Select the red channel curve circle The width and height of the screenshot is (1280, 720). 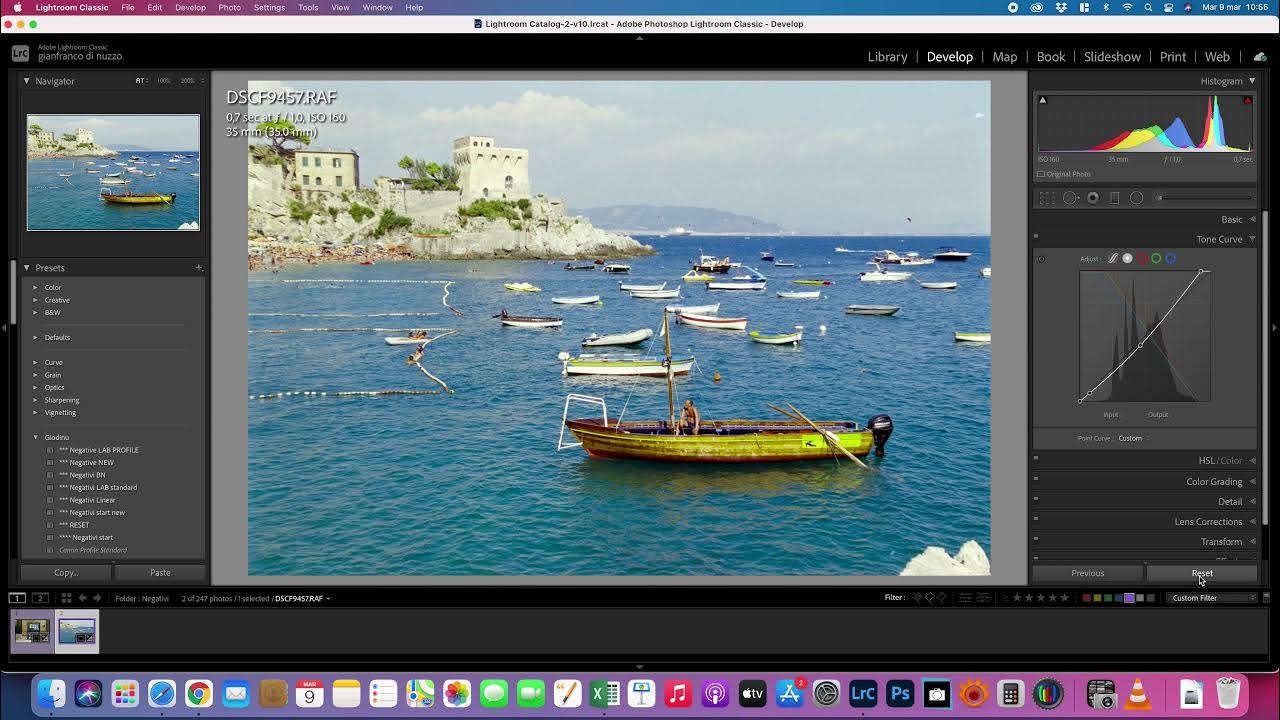(1142, 258)
